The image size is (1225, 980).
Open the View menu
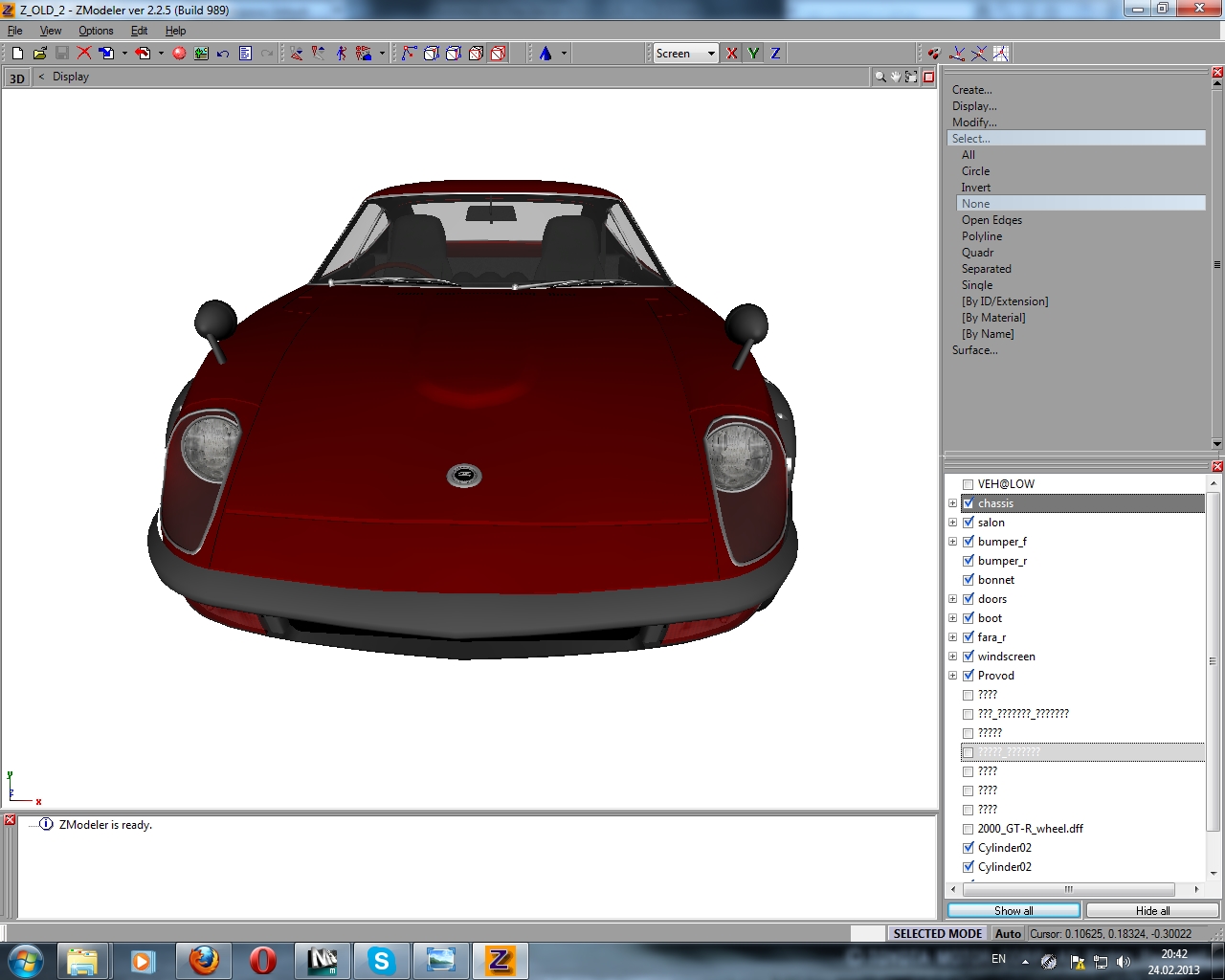tap(51, 31)
